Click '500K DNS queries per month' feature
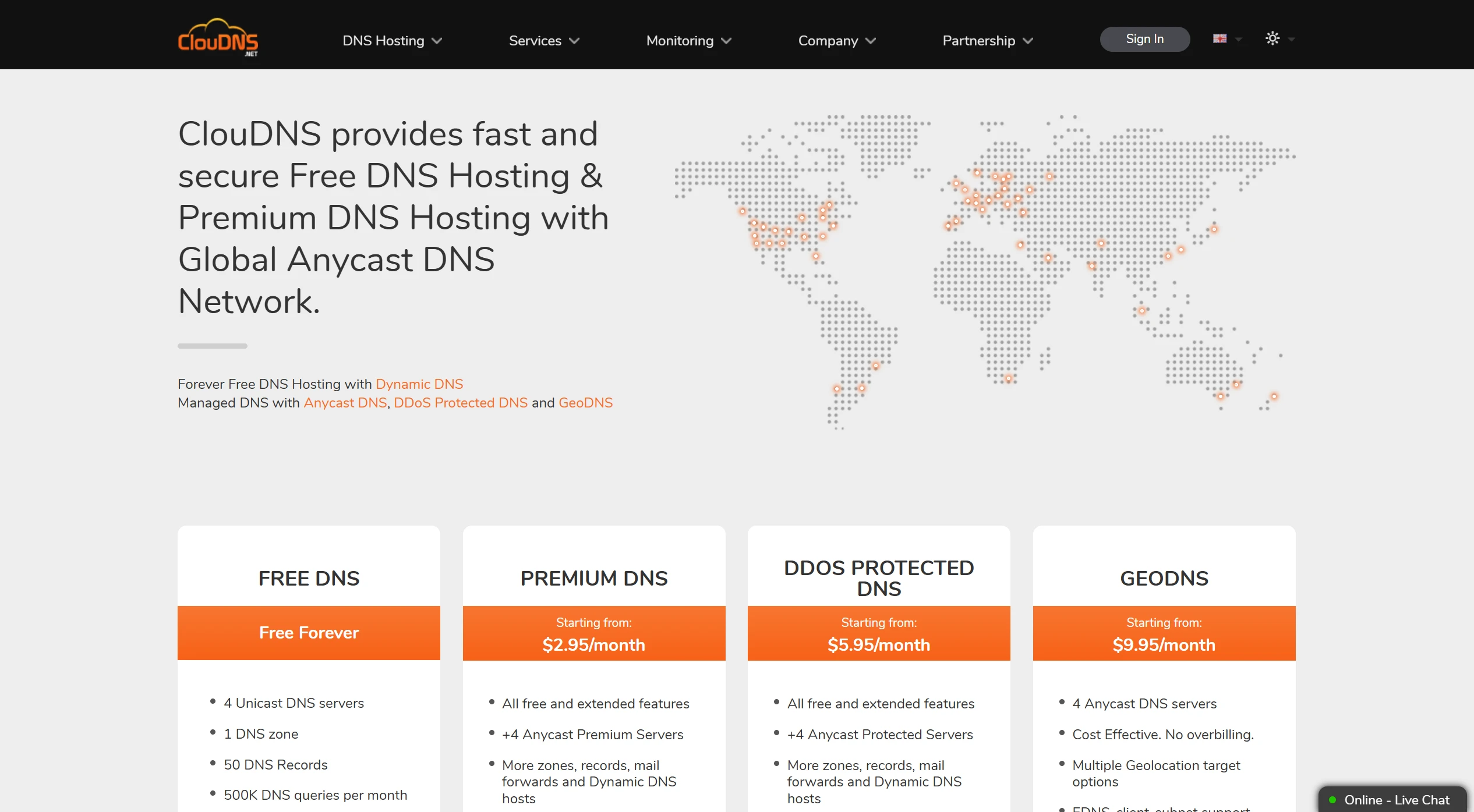The width and height of the screenshot is (1474, 812). [316, 795]
